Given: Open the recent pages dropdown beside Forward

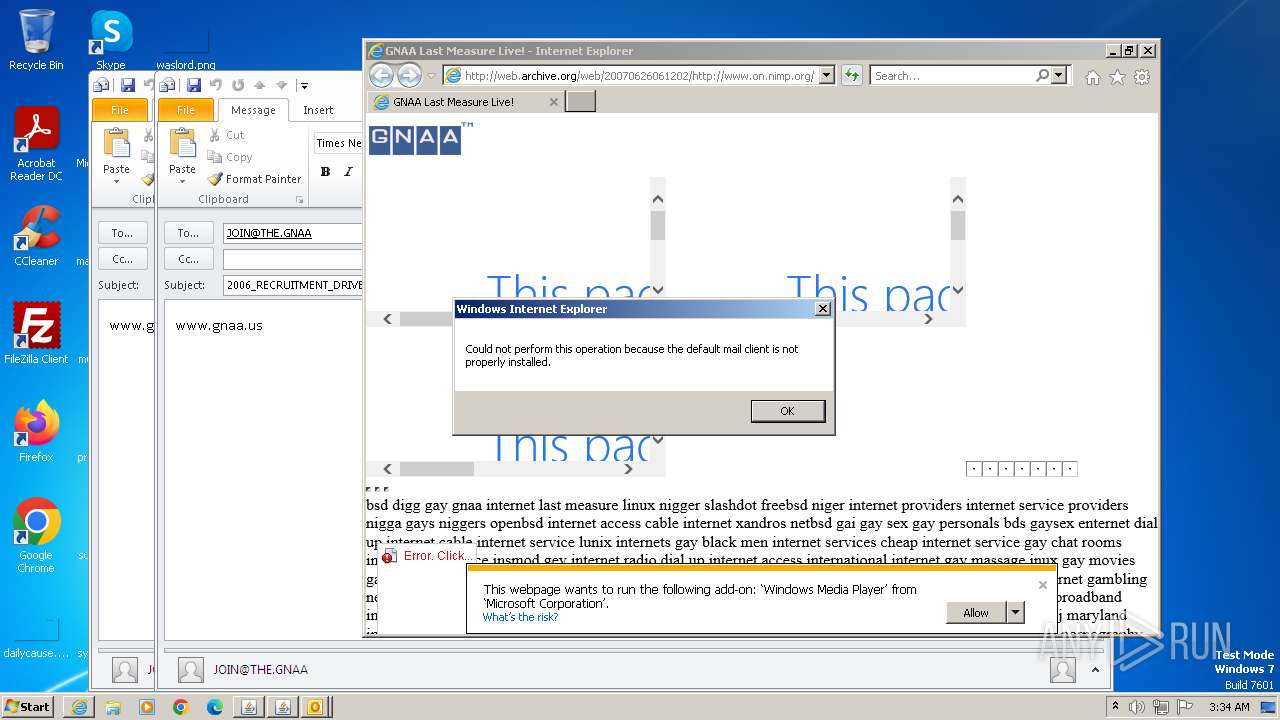Looking at the screenshot, I should click(x=432, y=76).
